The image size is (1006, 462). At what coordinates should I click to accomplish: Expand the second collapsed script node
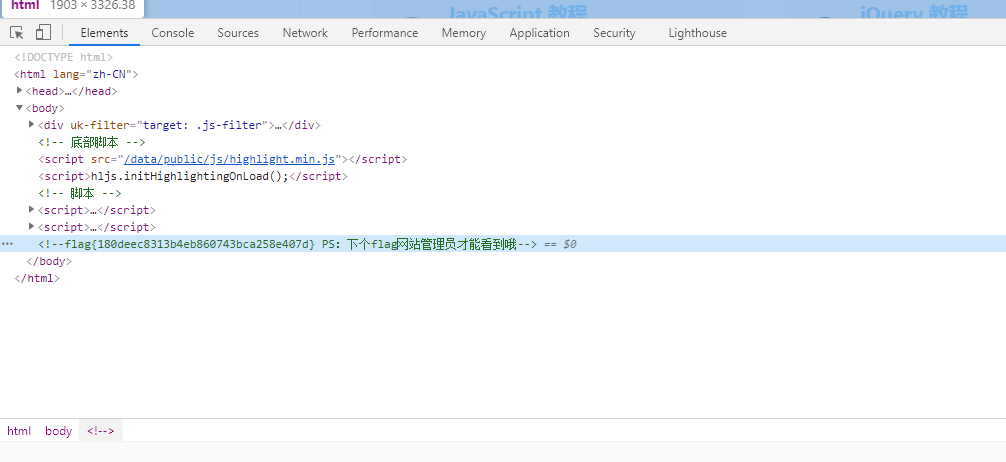(32, 227)
